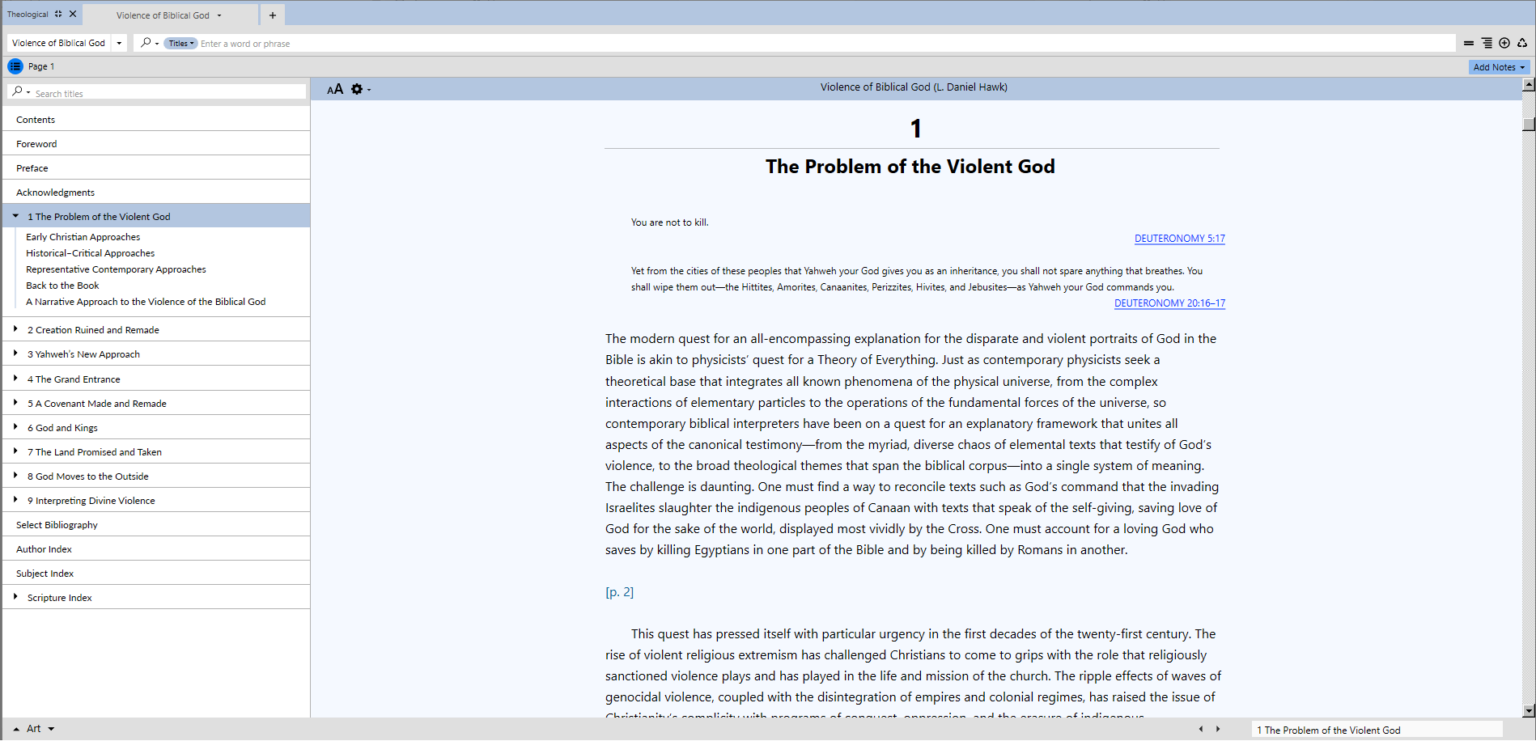Open the Add Notes button
This screenshot has height=741, width=1536.
point(1497,66)
